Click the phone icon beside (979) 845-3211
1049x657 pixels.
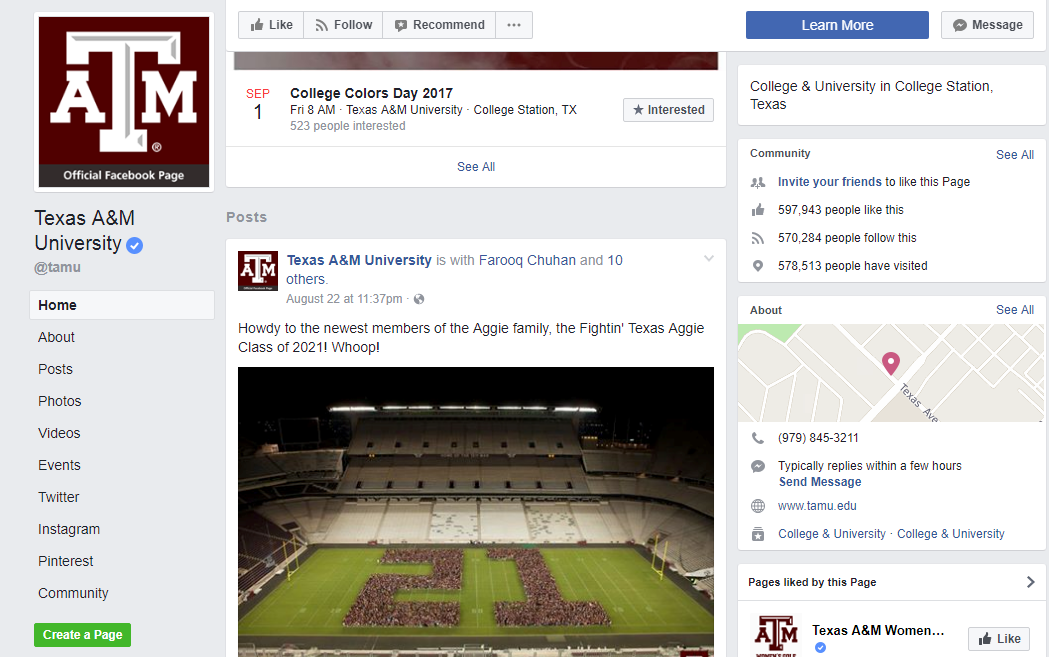[x=757, y=437]
